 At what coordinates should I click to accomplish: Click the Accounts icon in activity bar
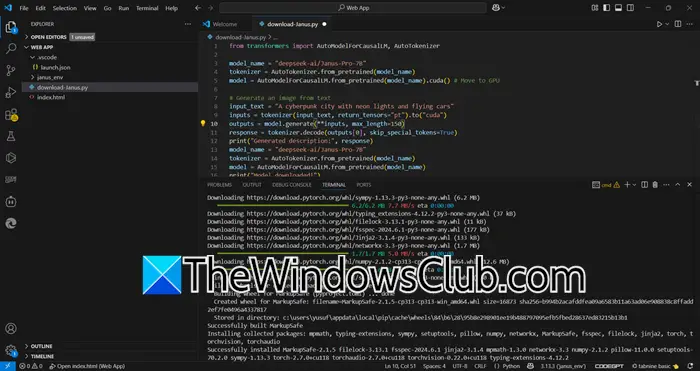11,329
